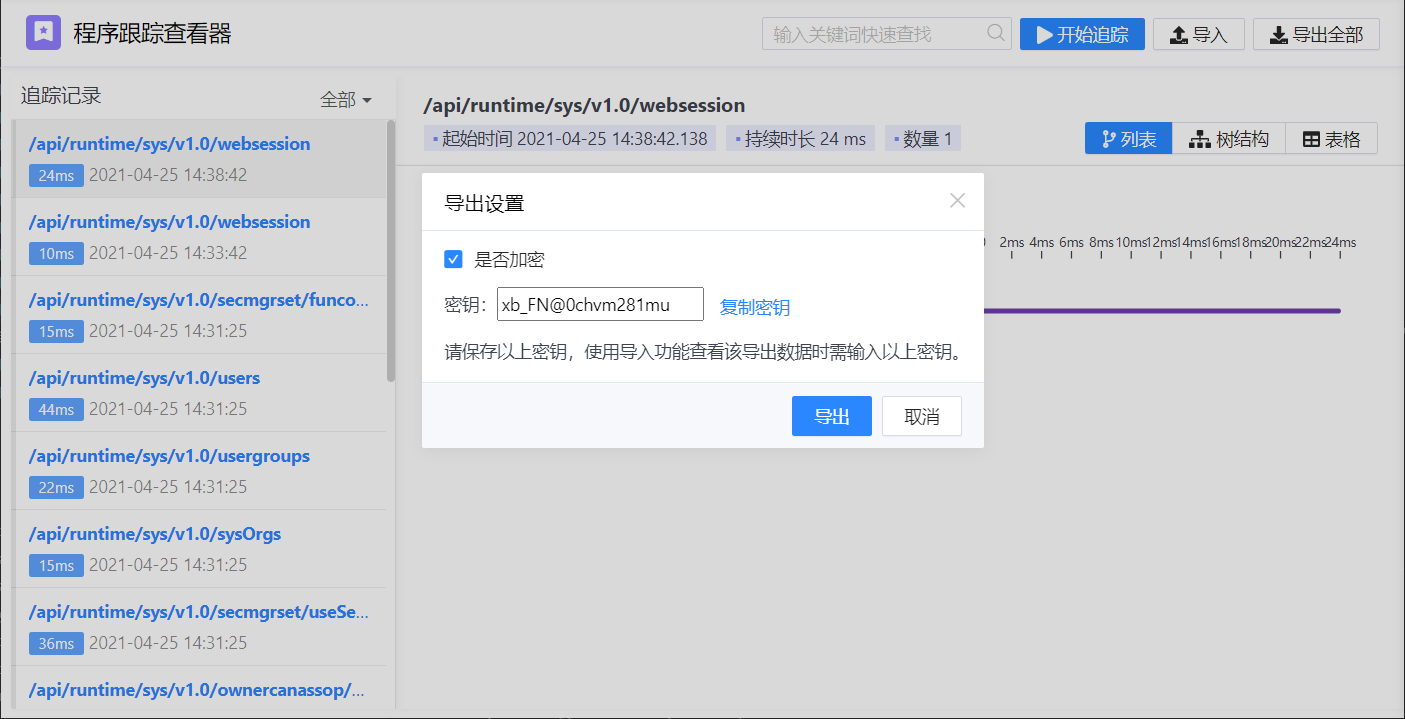Switch to the 表格 table view tab
Viewport: 1405px width, 719px height.
(x=1332, y=139)
